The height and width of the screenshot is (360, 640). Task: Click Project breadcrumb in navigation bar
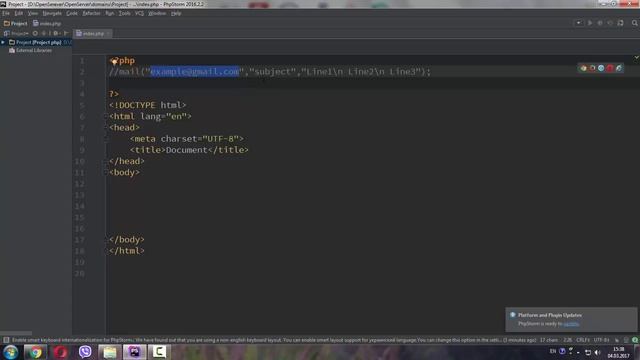click(16, 23)
